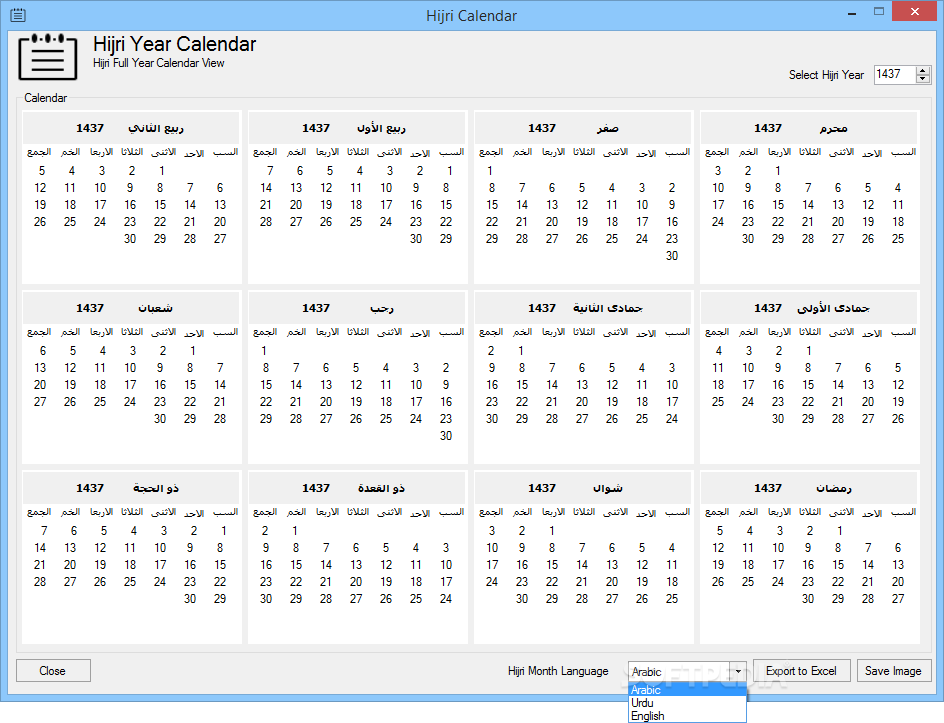Viewport: 944px width, 723px height.
Task: Click the Muharram 1437 month header
Action: [x=809, y=128]
